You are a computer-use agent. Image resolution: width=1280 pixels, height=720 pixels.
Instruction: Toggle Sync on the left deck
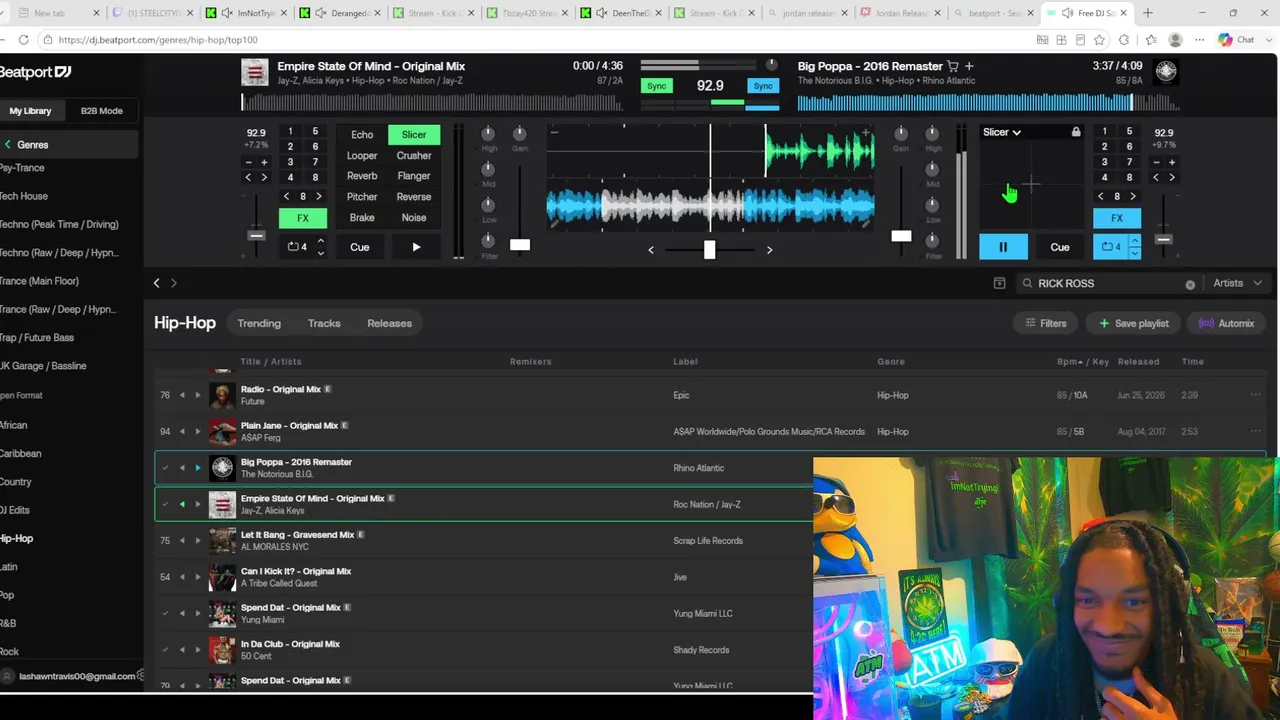(x=656, y=86)
